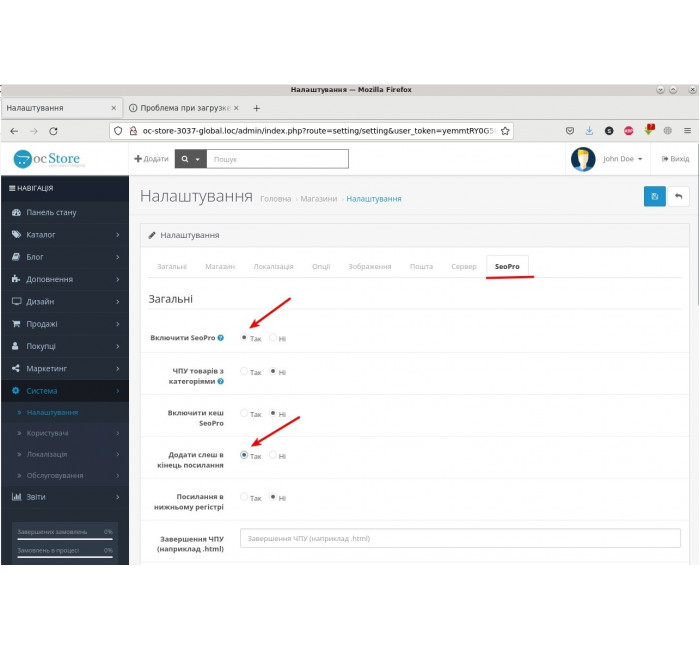Open Головна breadcrumb link
The width and height of the screenshot is (700, 650).
pyautogui.click(x=275, y=199)
